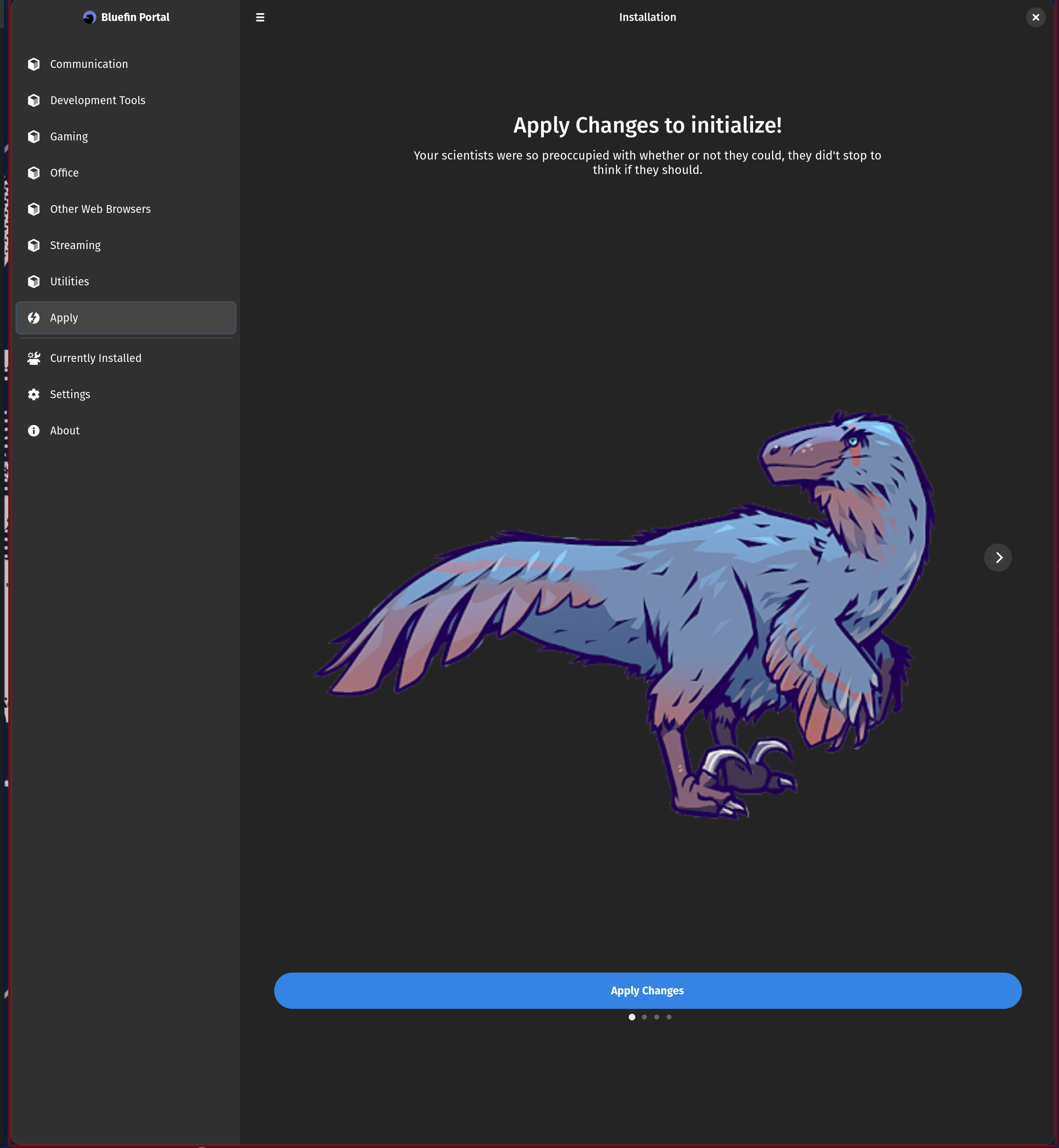Click the Currently Installed icon
This screenshot has width=1059, height=1148.
pos(34,358)
